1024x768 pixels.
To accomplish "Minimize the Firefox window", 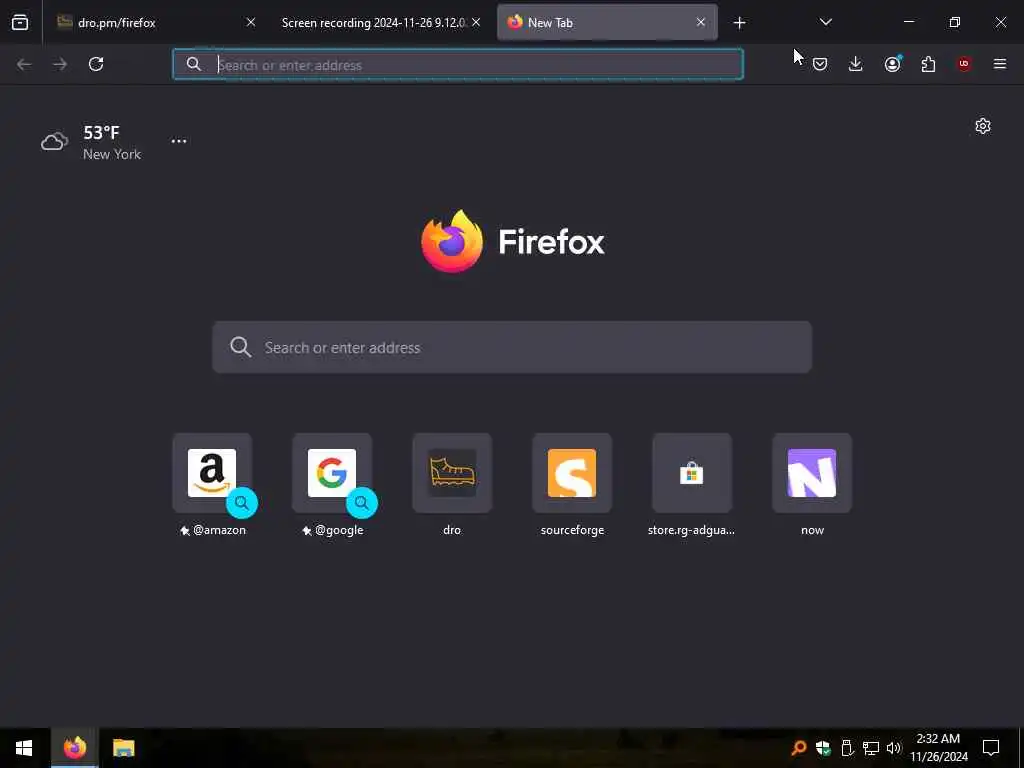I will pyautogui.click(x=908, y=22).
